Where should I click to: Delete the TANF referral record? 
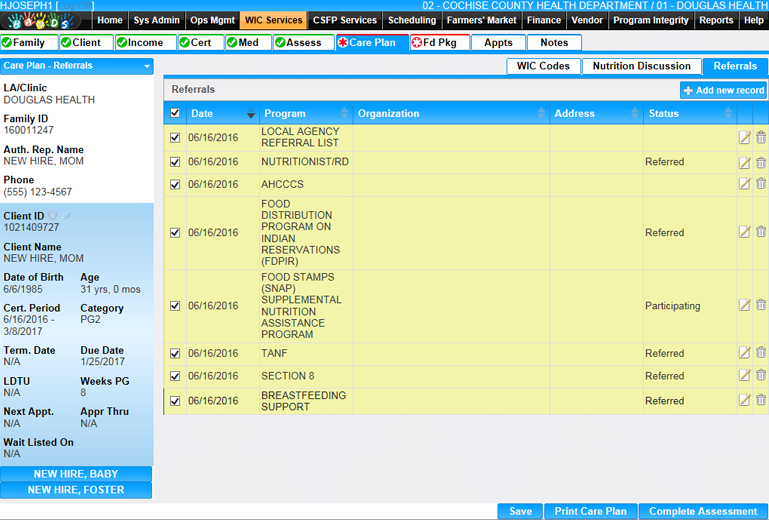[x=761, y=353]
